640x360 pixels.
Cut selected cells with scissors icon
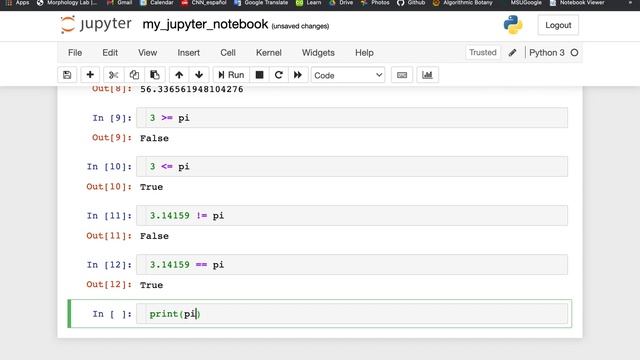coord(113,75)
